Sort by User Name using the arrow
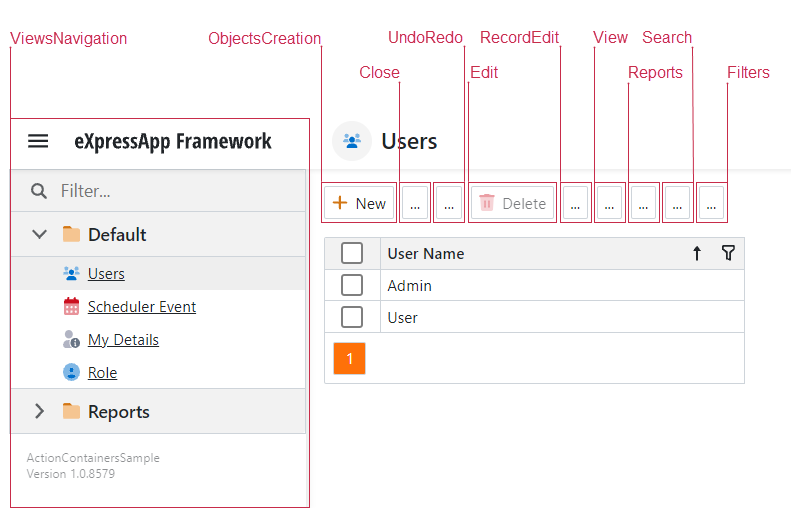This screenshot has width=791, height=512. coord(697,253)
